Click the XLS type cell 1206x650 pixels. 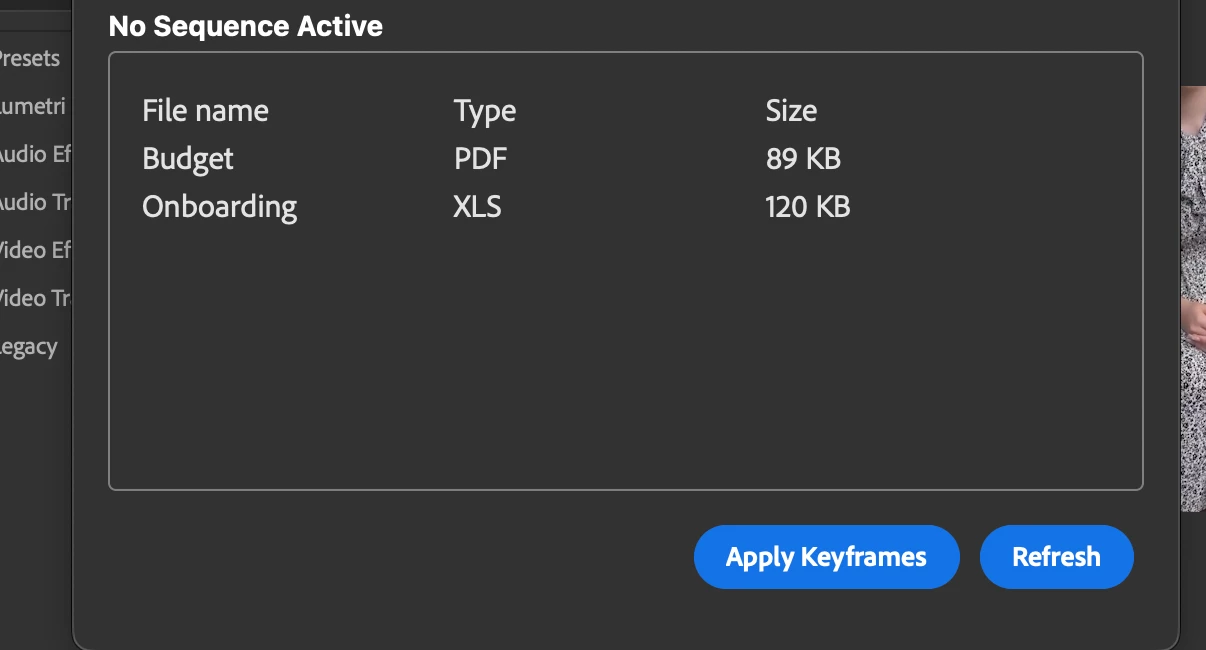477,207
